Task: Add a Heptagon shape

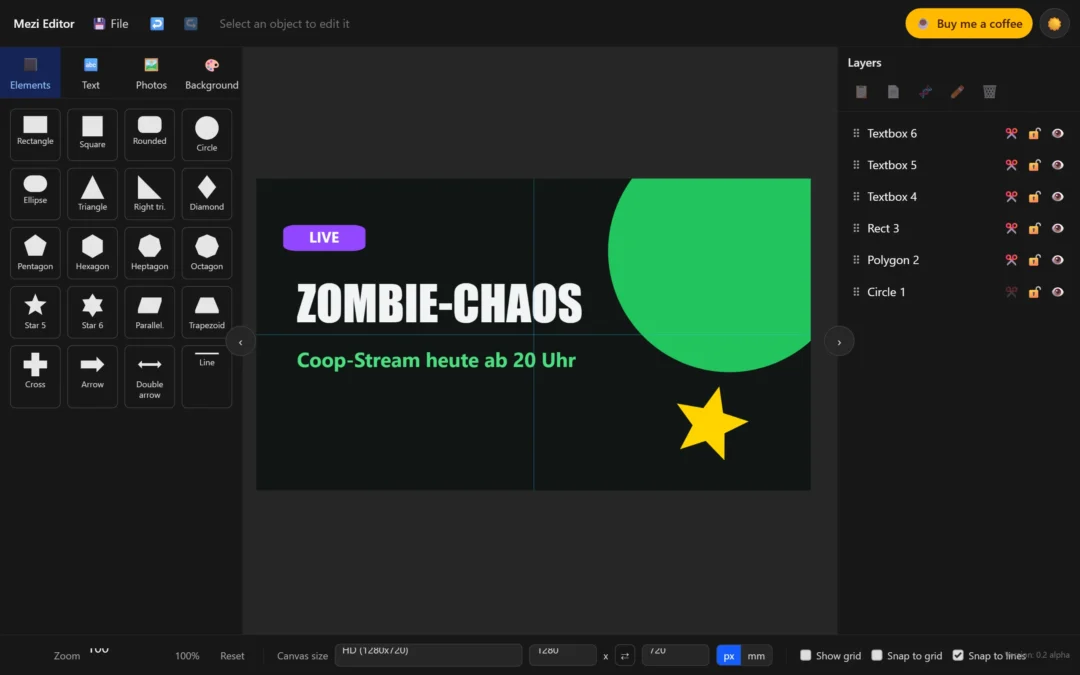Action: pos(149,253)
